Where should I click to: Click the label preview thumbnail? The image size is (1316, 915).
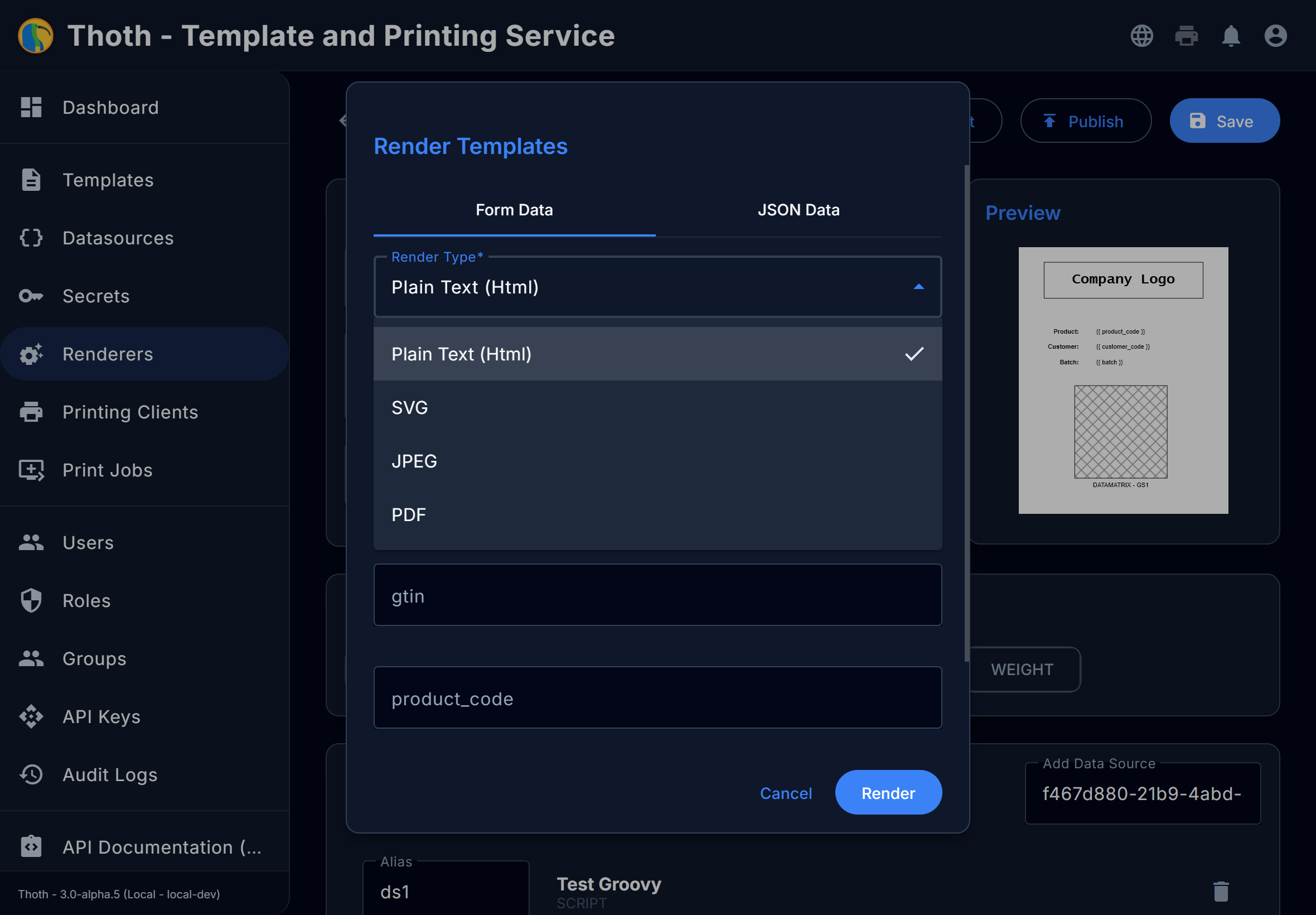(x=1123, y=380)
